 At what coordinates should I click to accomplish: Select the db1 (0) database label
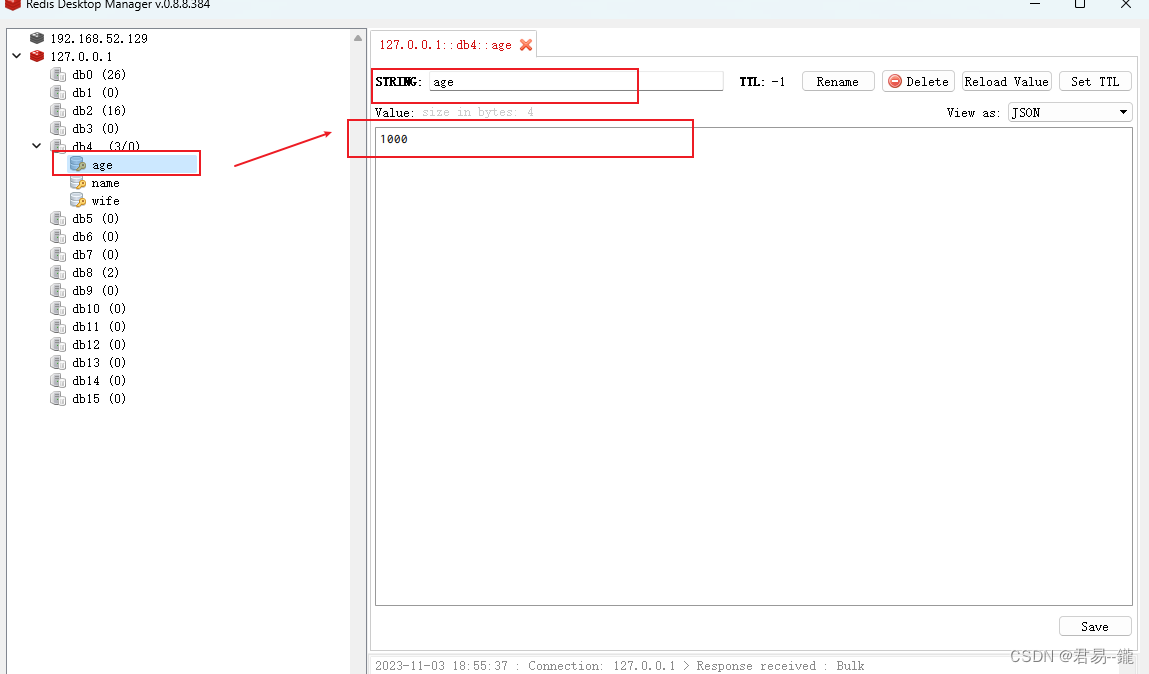click(x=95, y=92)
